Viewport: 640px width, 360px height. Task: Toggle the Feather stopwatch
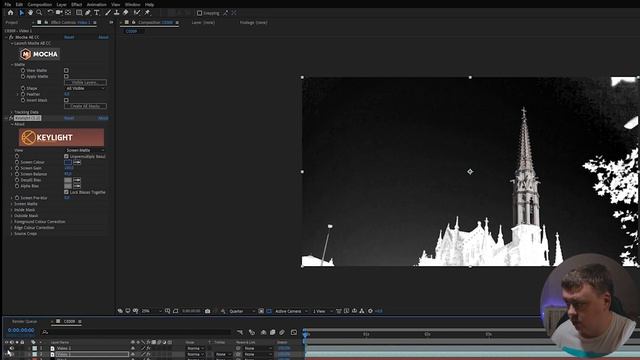click(23, 94)
